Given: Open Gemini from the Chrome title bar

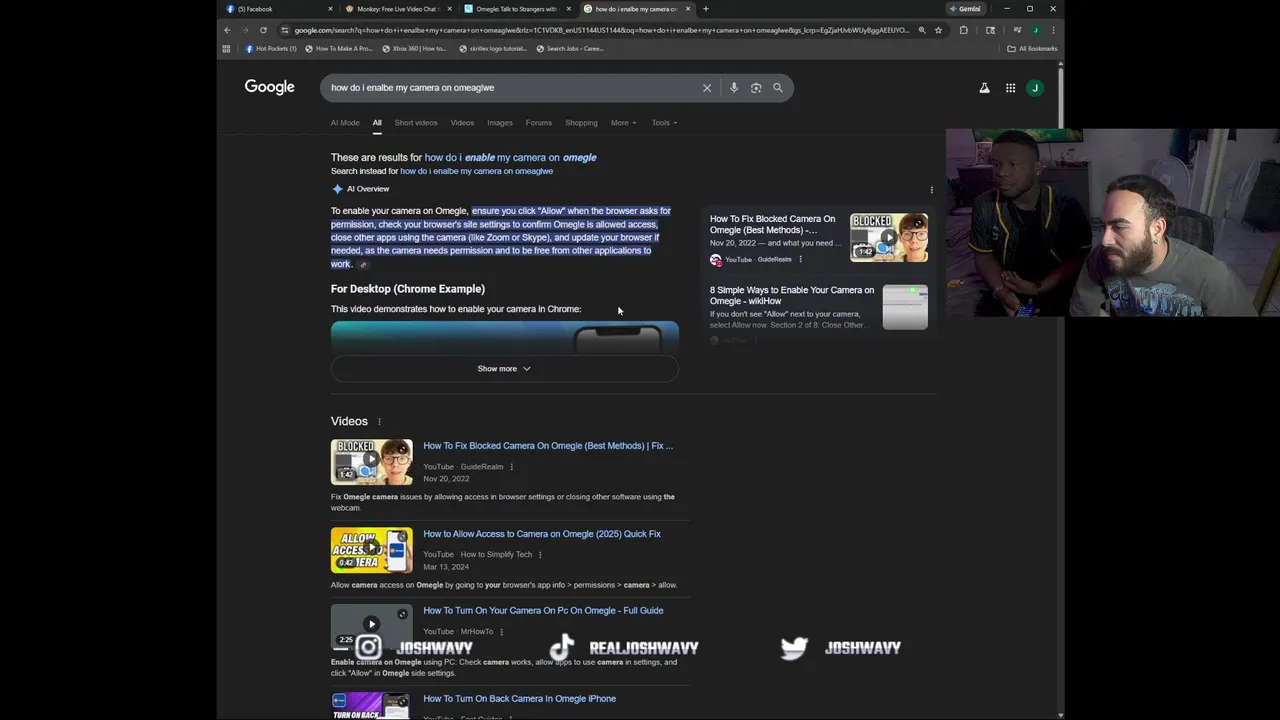Looking at the screenshot, I should coord(965,9).
